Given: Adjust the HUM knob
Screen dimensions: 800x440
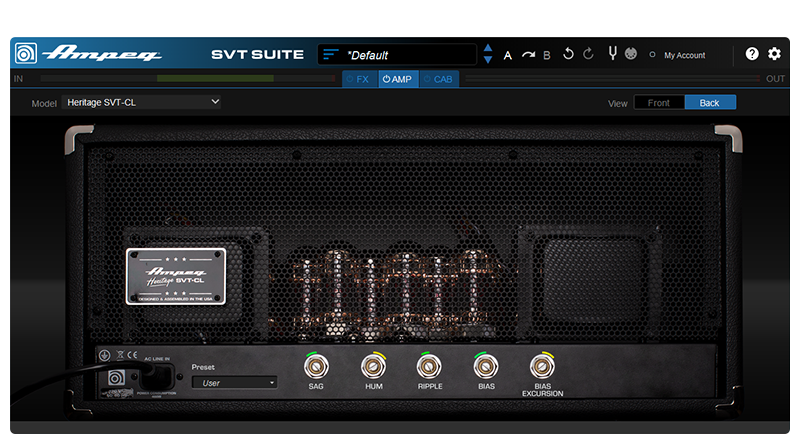Looking at the screenshot, I should click(373, 366).
